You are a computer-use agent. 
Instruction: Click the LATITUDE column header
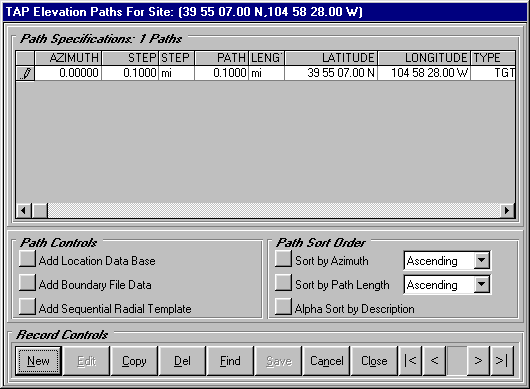pyautogui.click(x=331, y=58)
